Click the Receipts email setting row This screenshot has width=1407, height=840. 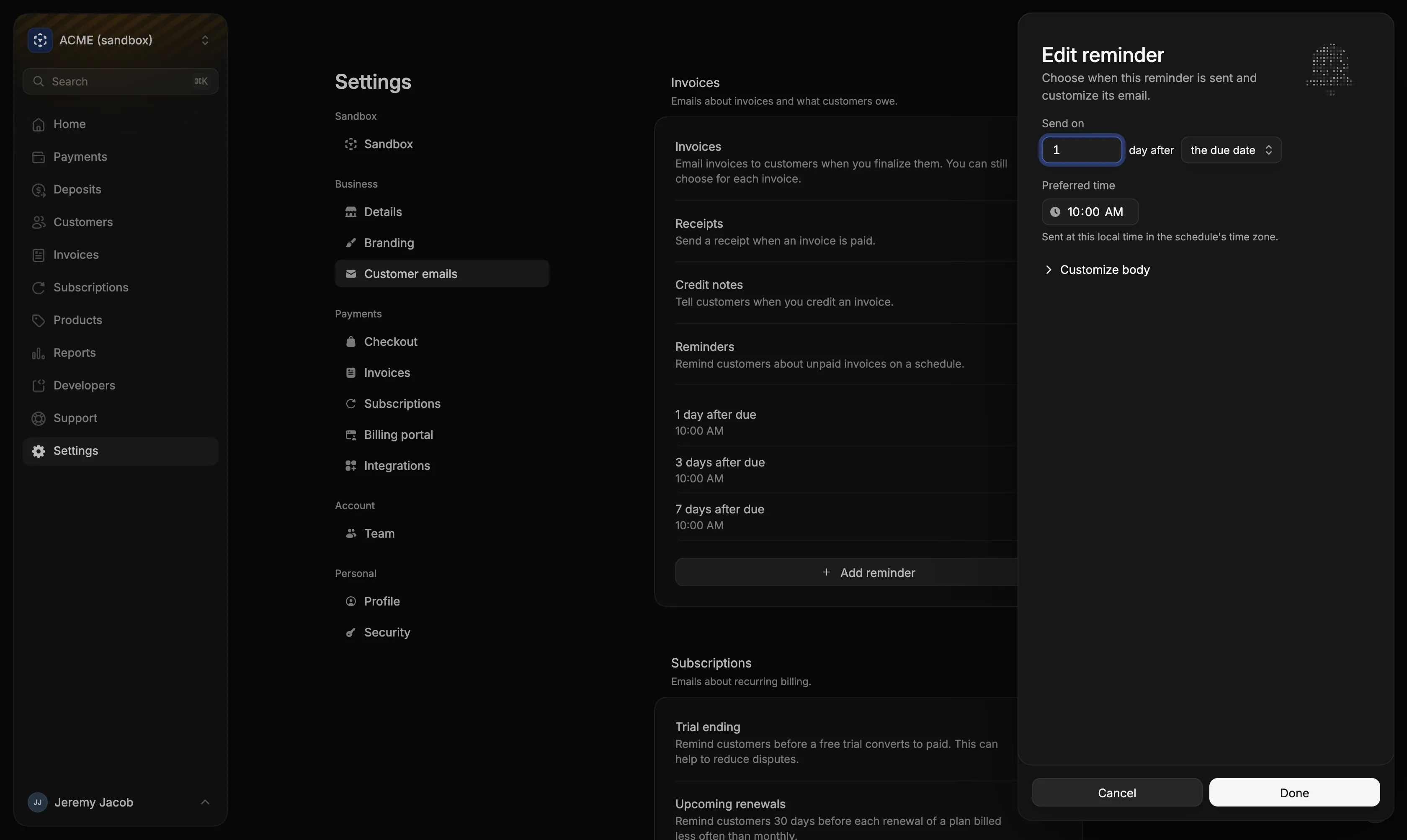(x=846, y=232)
